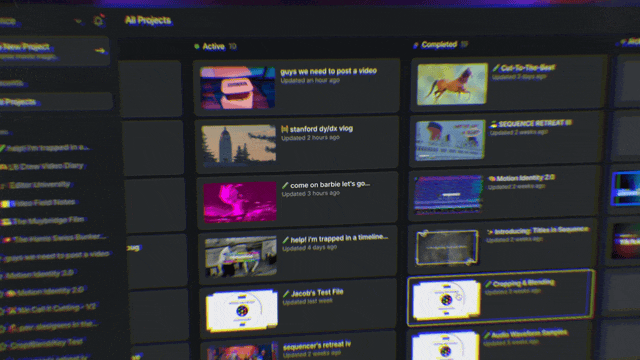Screen dimensions: 640x360
Task: Click pencil icon beside 'Jacob's Test File'
Action: (286, 293)
